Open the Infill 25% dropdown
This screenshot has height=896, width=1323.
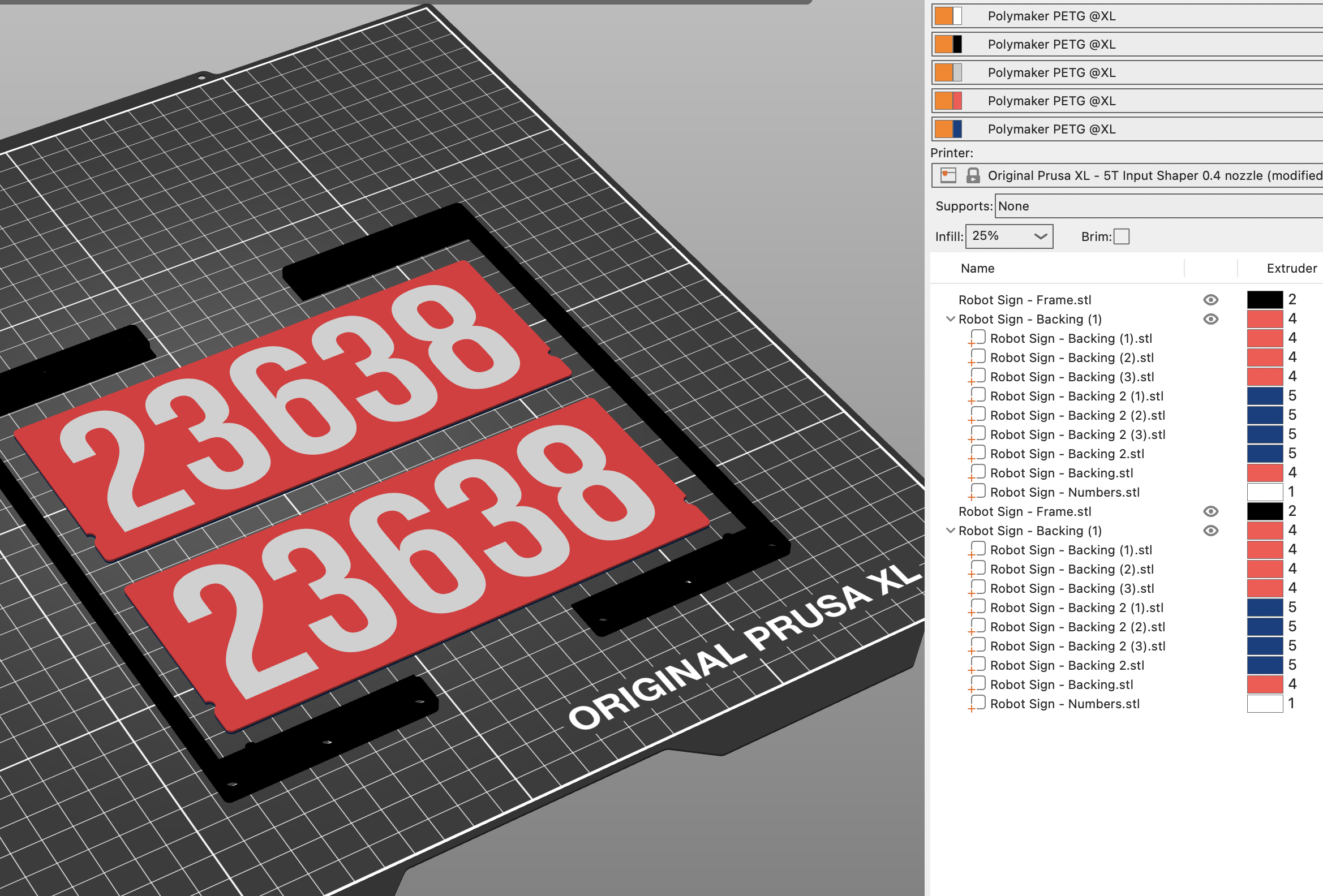(x=1009, y=236)
